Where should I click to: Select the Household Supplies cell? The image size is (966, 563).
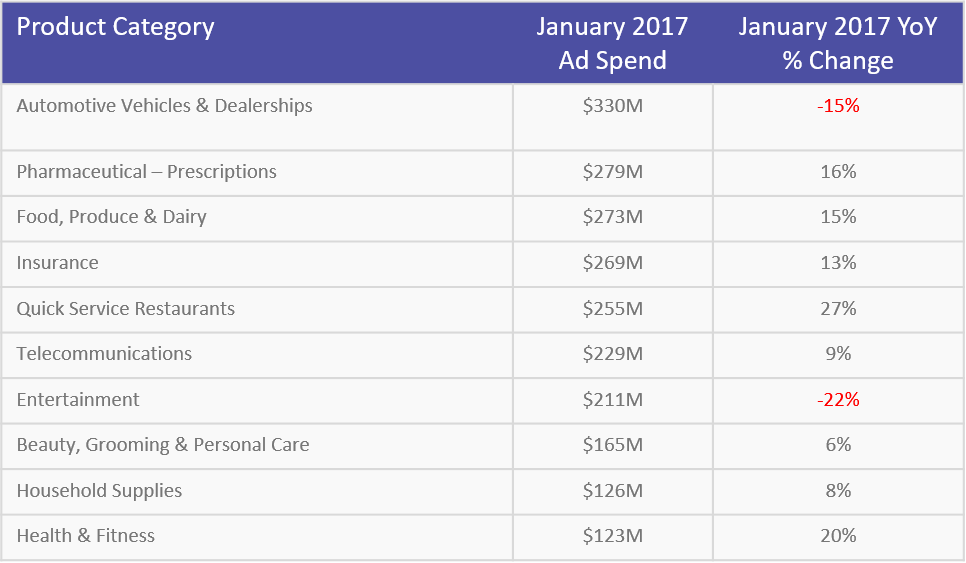tap(100, 491)
